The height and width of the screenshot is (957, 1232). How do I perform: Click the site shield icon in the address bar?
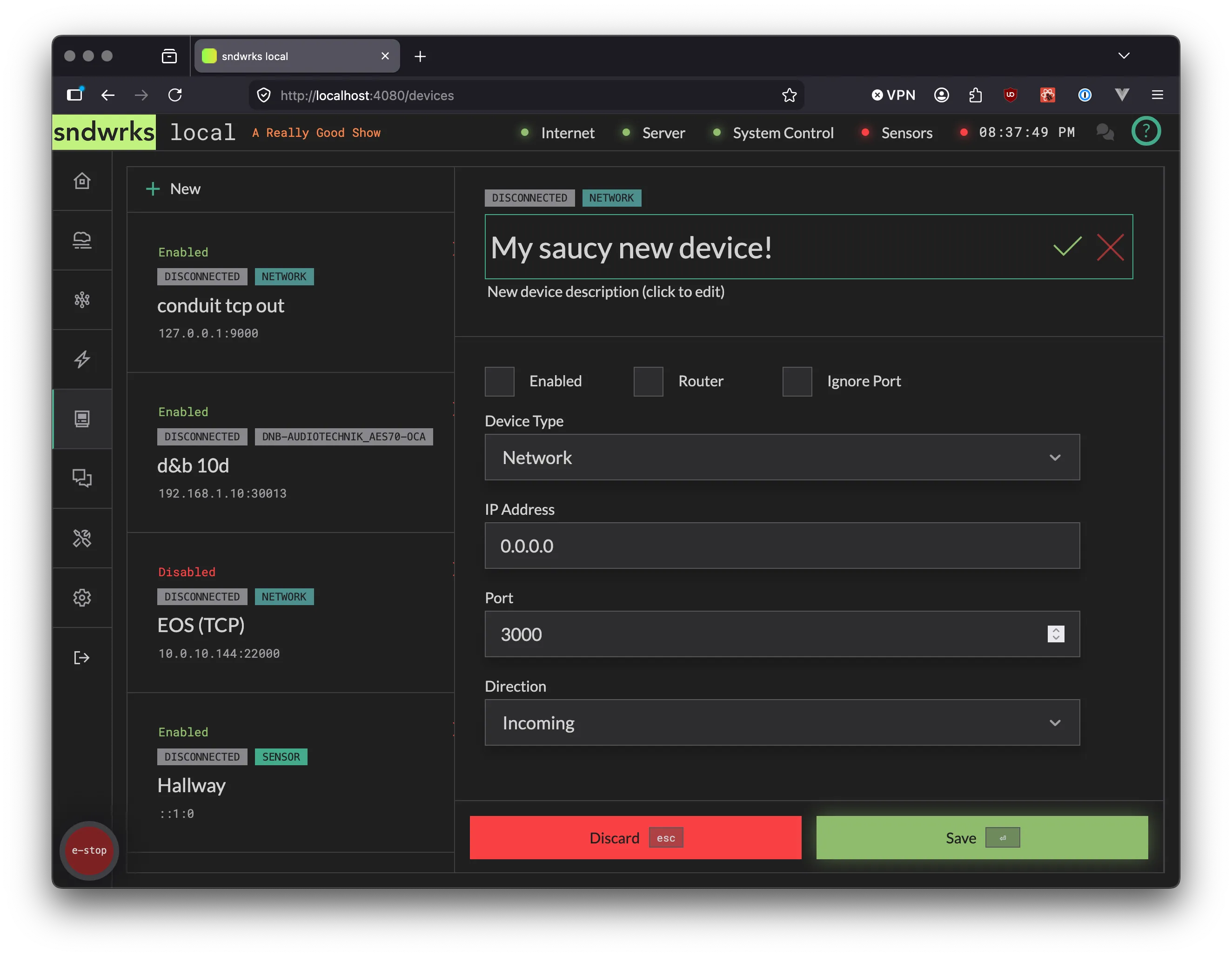tap(263, 95)
